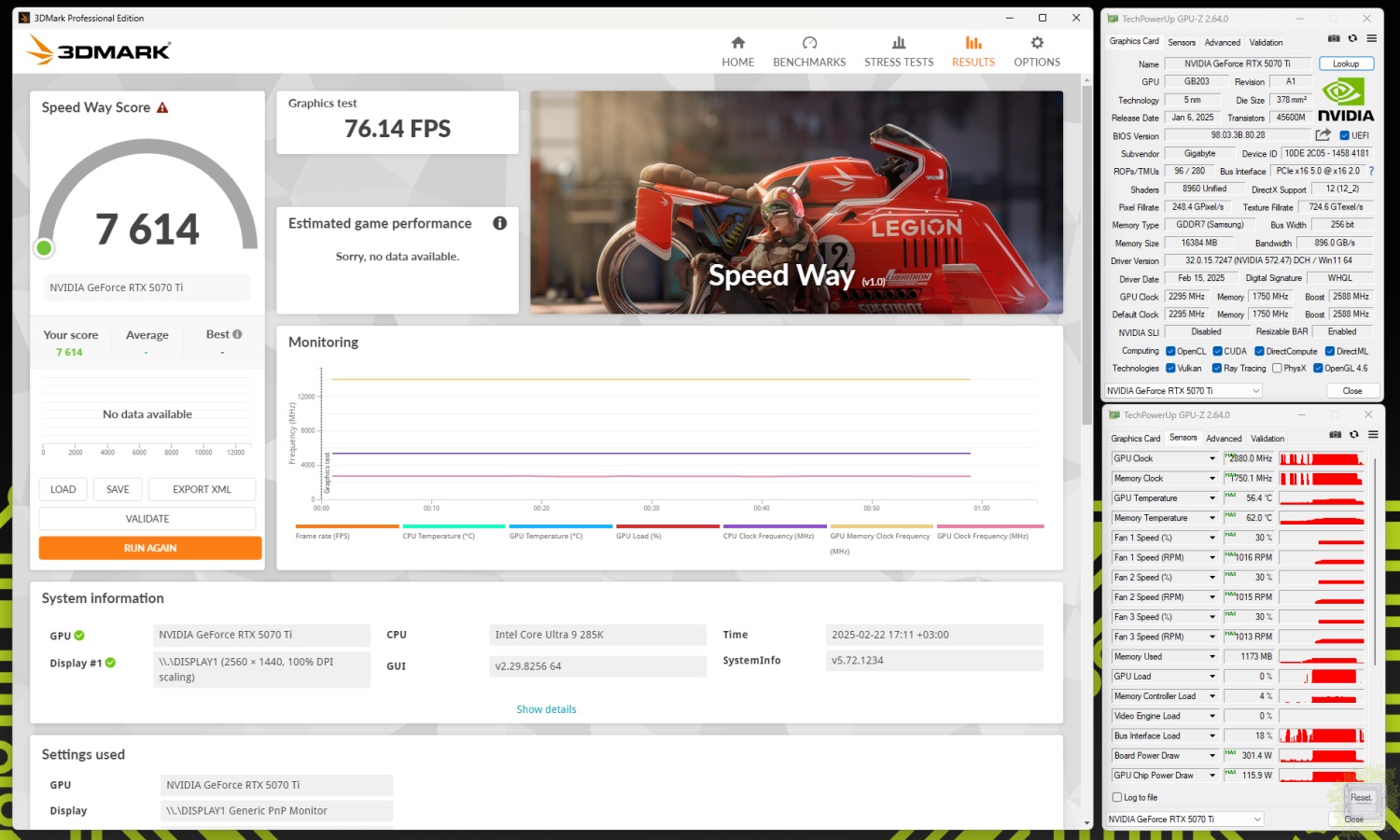Open the Stress Tests section in 3DMark
This screenshot has width=1400, height=840.
[x=899, y=52]
